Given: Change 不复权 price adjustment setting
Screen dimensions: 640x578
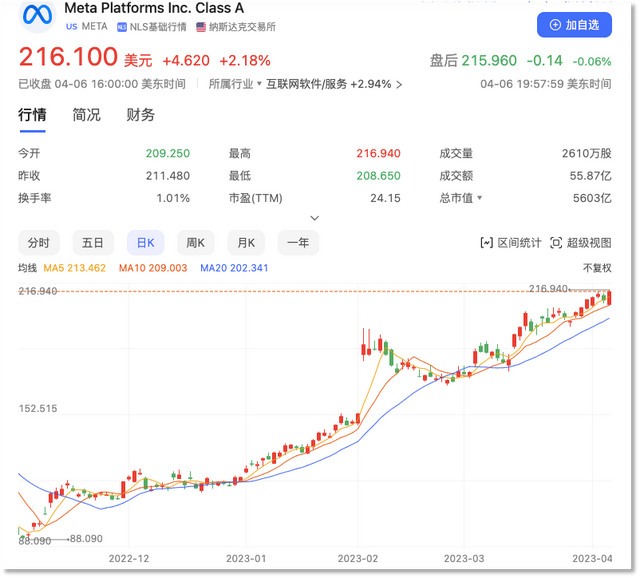Looking at the screenshot, I should (x=596, y=268).
